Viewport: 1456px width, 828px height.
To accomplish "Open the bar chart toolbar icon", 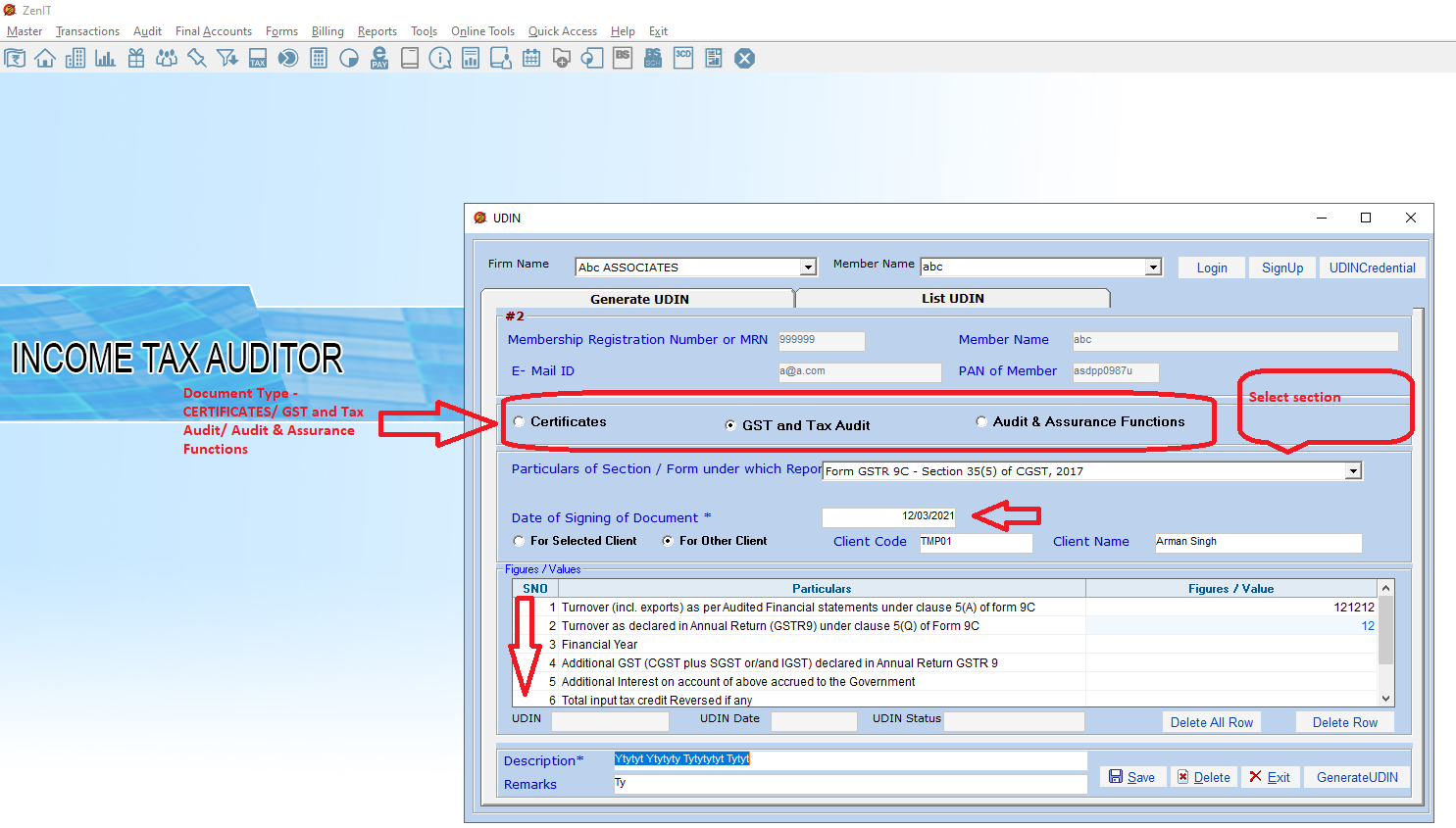I will 106,59.
